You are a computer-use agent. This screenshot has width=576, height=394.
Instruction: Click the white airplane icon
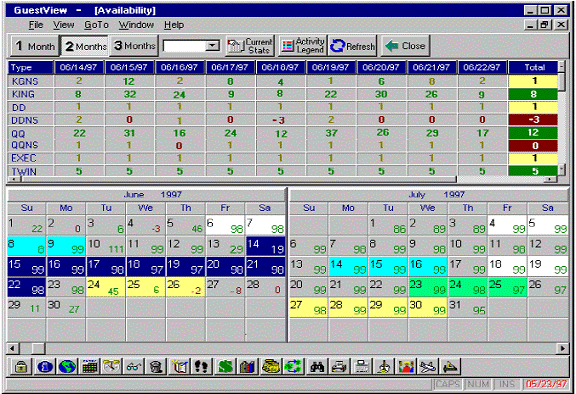coord(428,366)
